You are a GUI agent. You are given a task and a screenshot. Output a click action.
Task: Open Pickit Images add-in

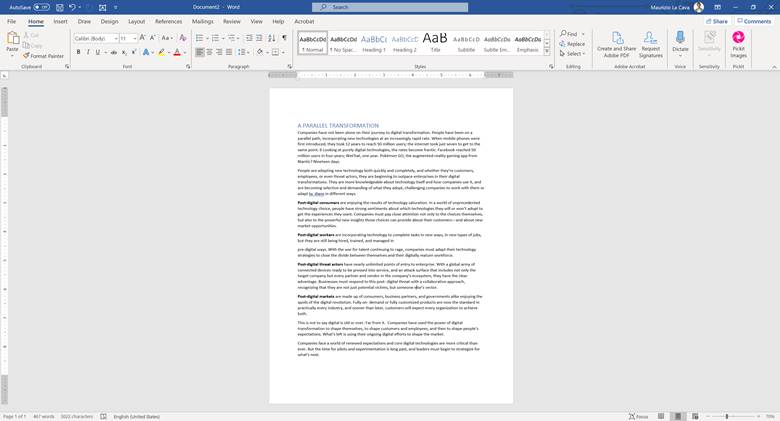click(738, 44)
